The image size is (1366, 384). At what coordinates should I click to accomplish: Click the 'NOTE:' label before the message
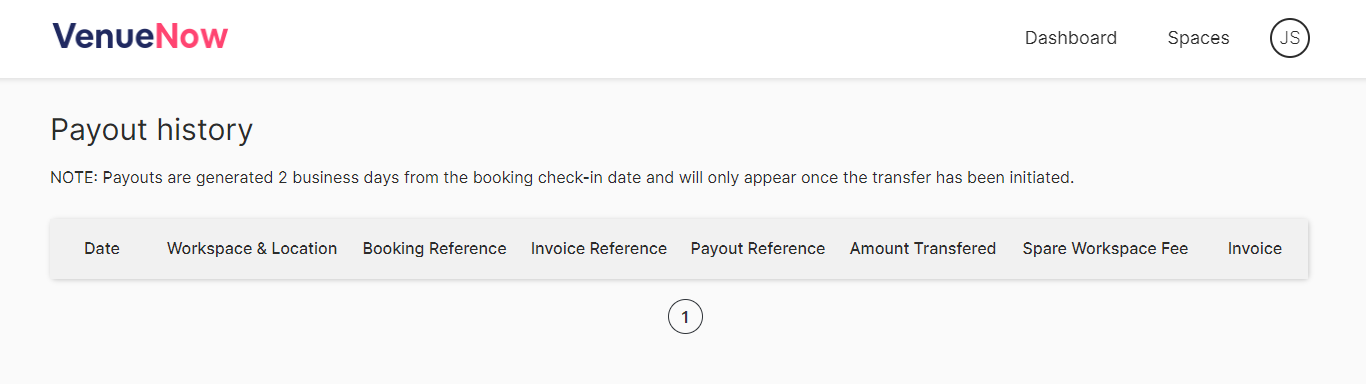coord(74,178)
